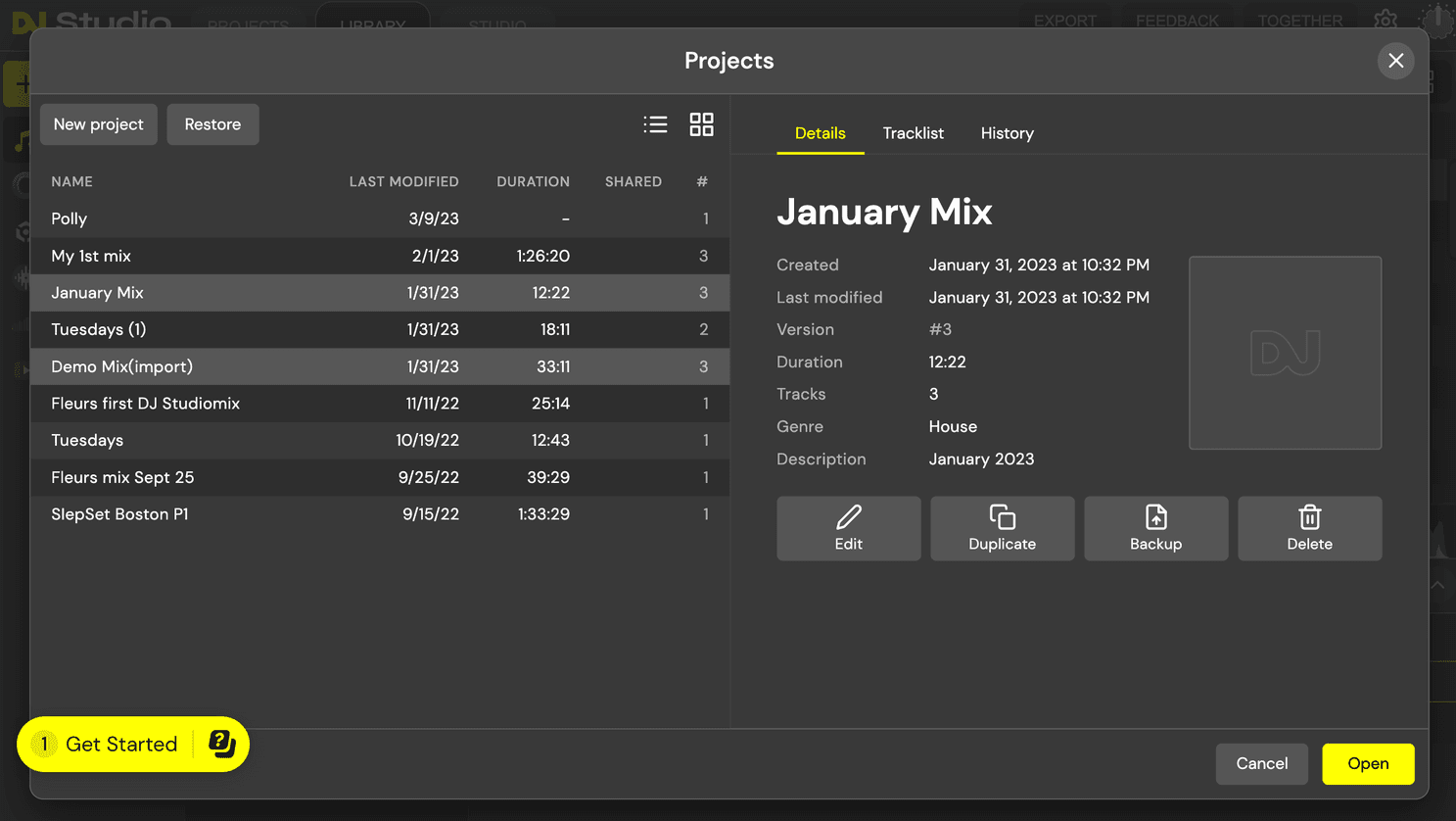Click the Genre value House

(x=953, y=427)
